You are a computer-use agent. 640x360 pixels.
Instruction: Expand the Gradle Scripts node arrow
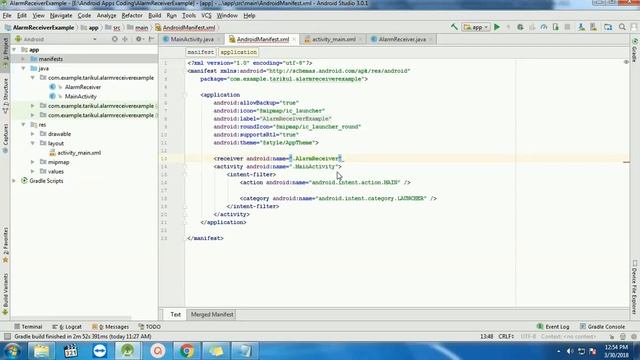point(14,181)
